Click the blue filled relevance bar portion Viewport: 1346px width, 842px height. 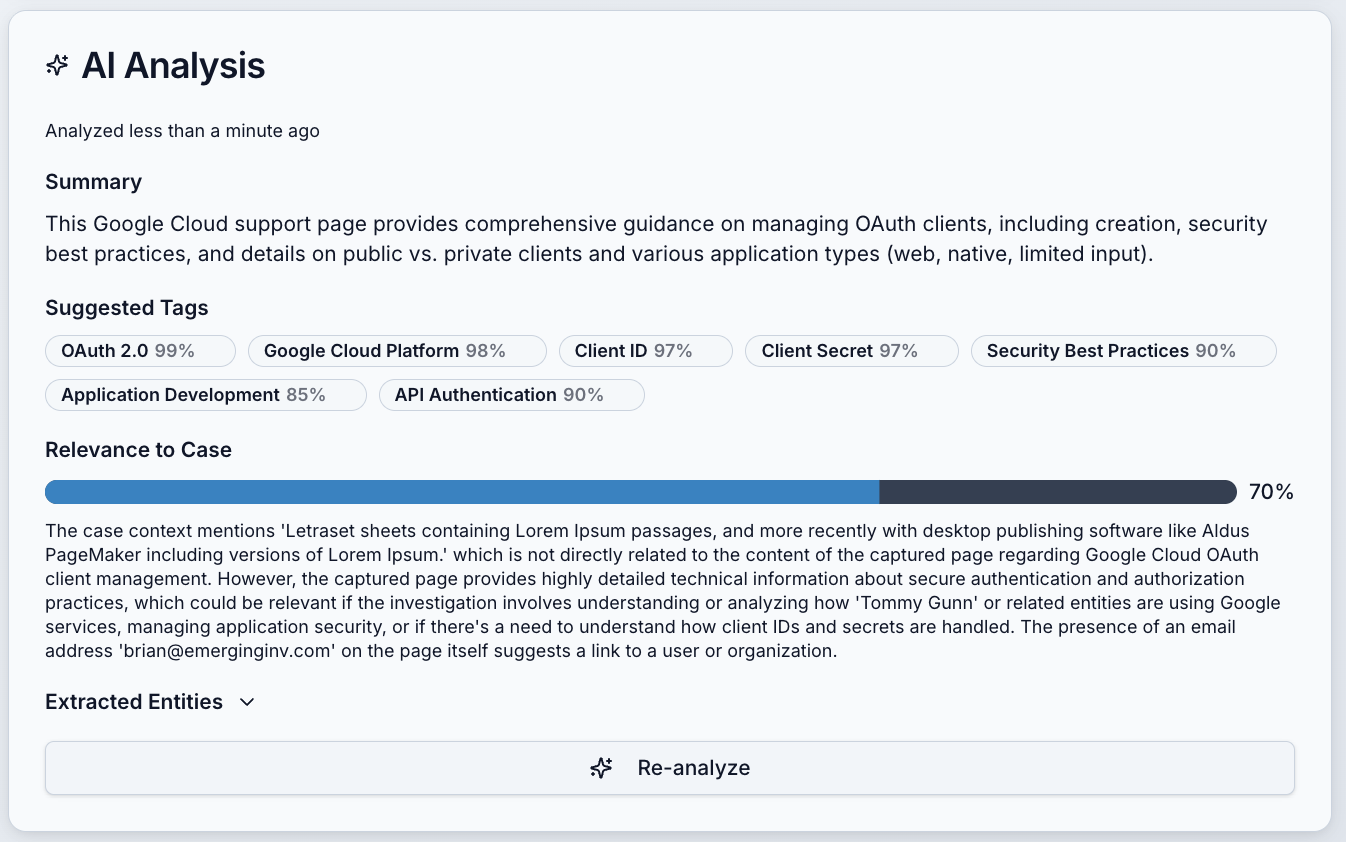point(462,492)
